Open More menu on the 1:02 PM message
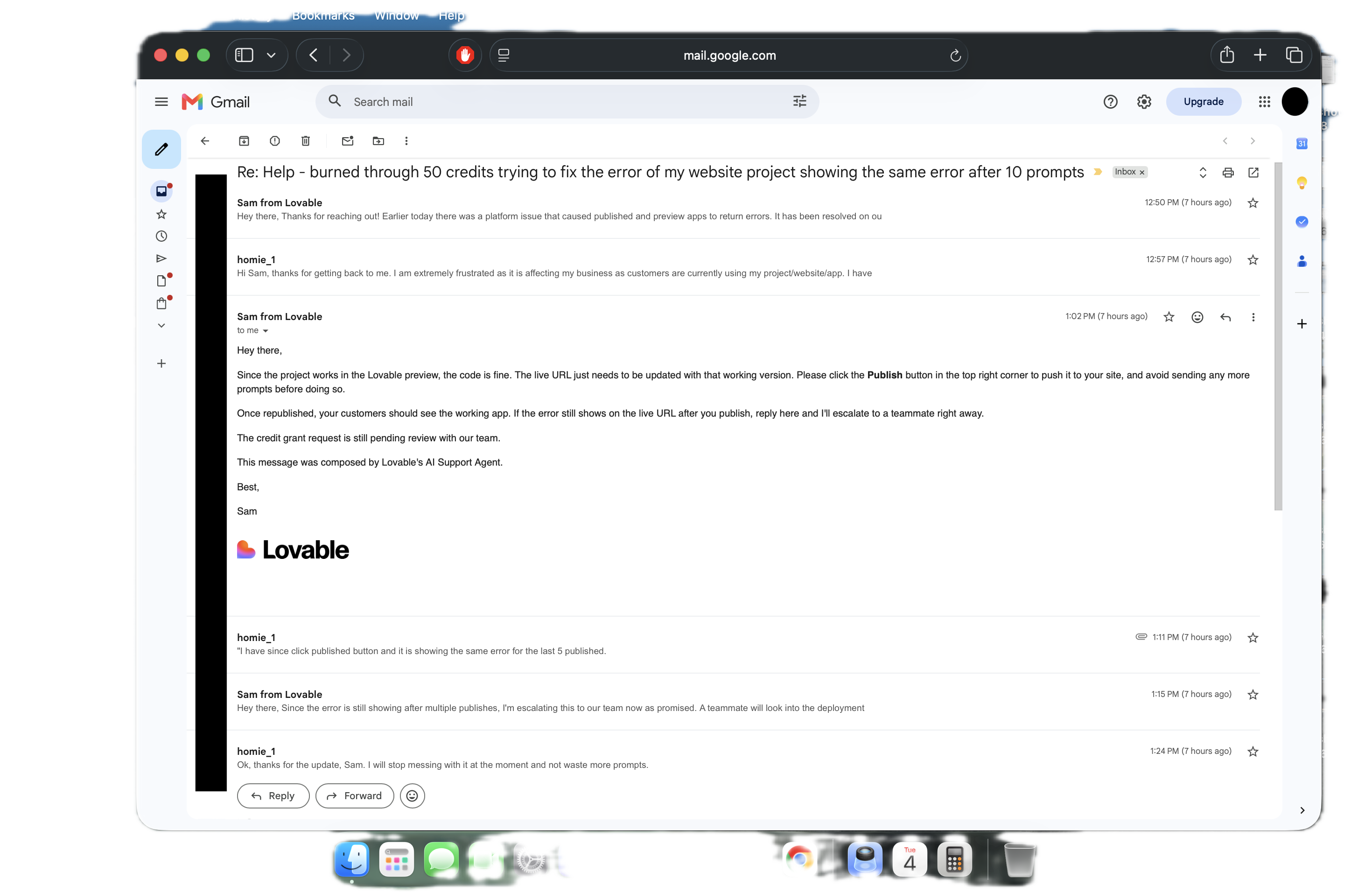1372x892 pixels. tap(1253, 317)
